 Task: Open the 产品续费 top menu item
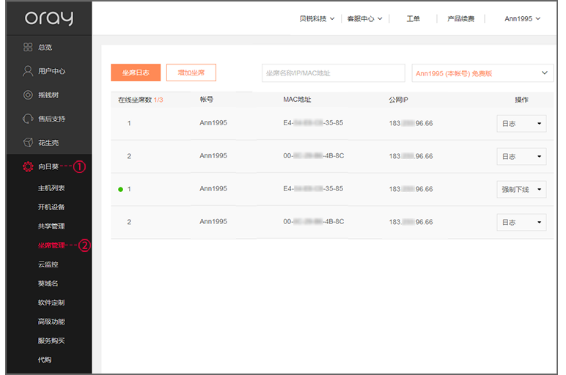[461, 19]
